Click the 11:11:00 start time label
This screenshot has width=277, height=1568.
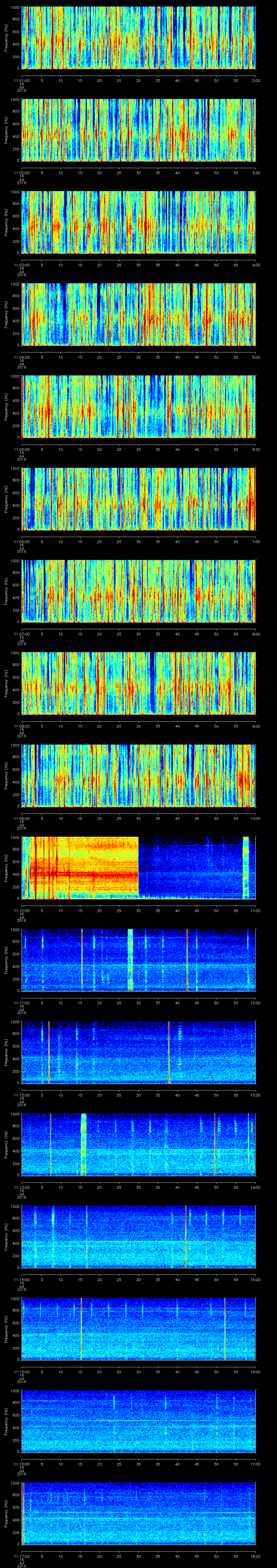click(x=21, y=1003)
